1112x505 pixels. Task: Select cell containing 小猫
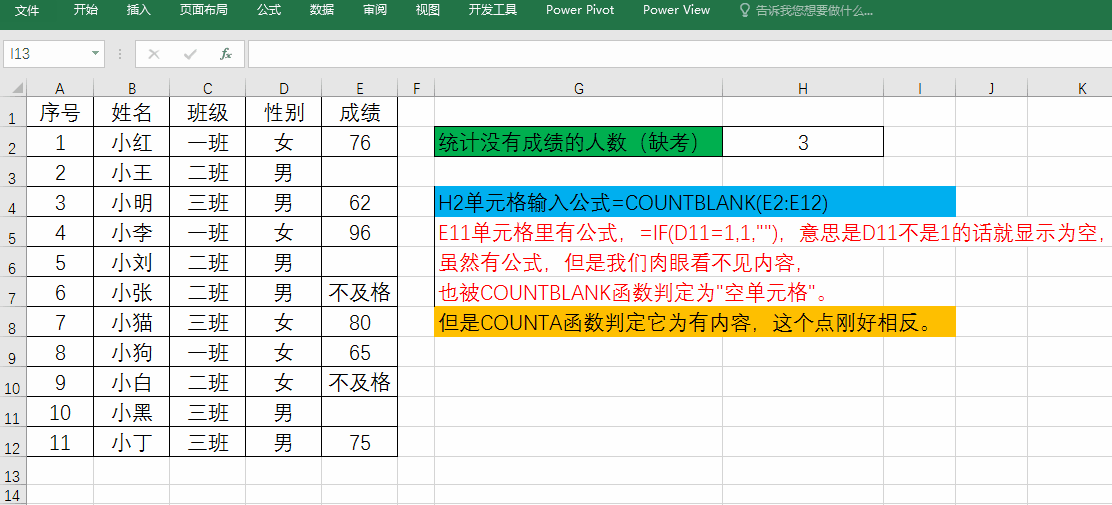click(x=132, y=322)
